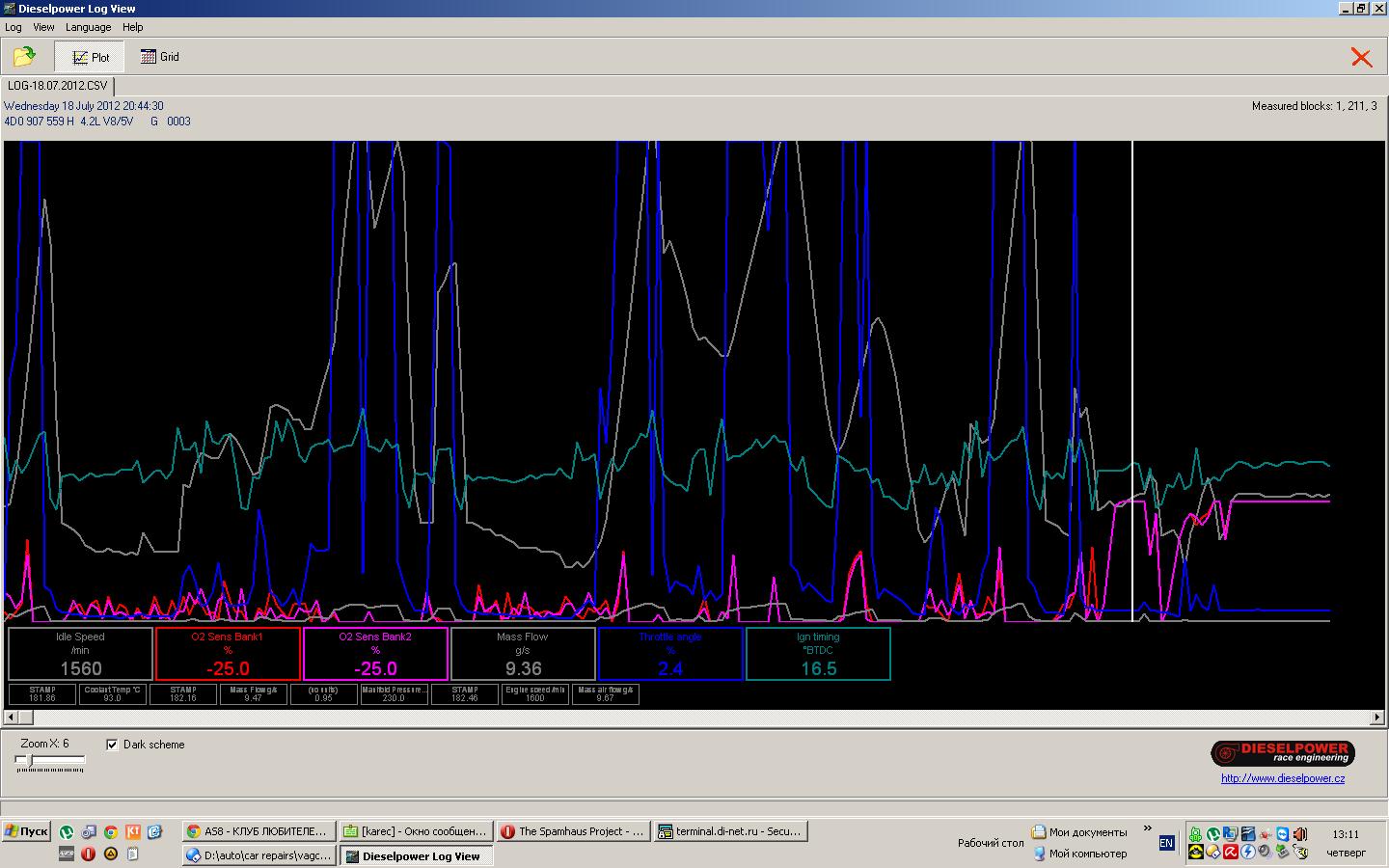Click the red X close log icon
Screen dimensions: 1389x868
pyautogui.click(x=1361, y=58)
